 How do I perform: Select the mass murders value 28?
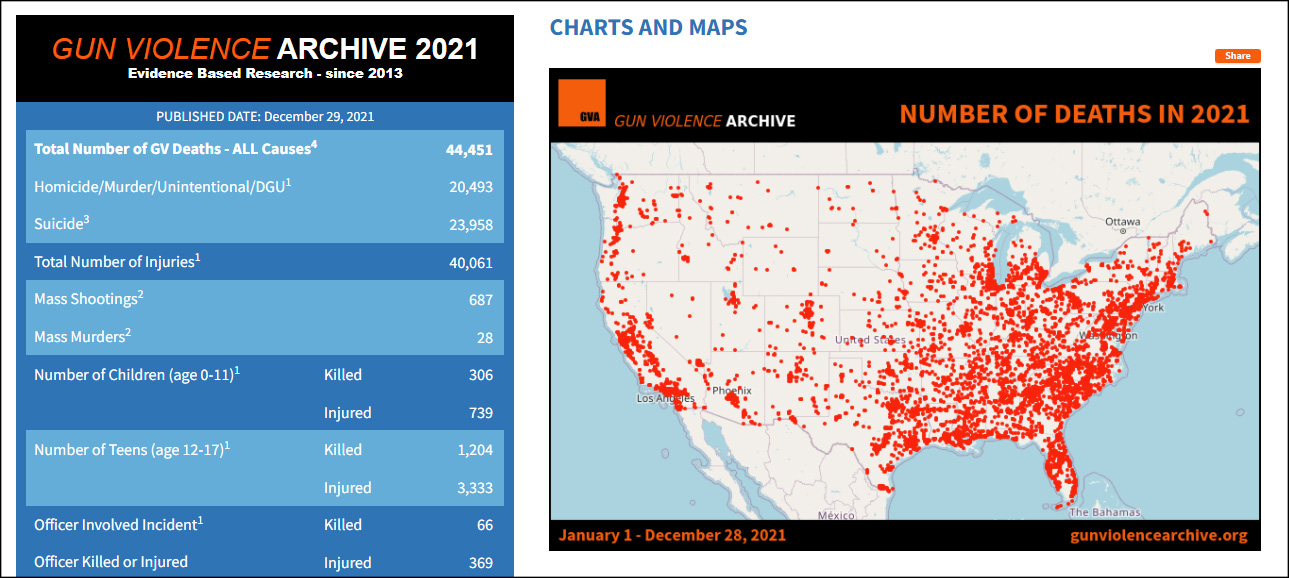tap(485, 338)
